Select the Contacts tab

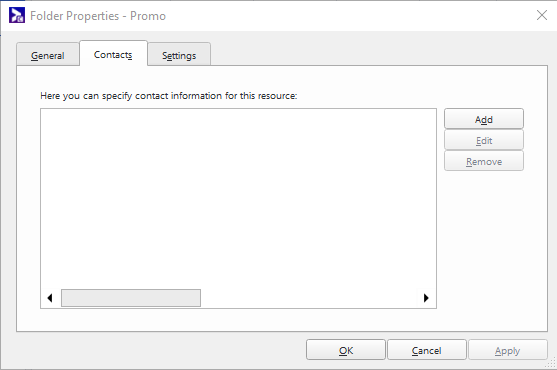(113, 54)
